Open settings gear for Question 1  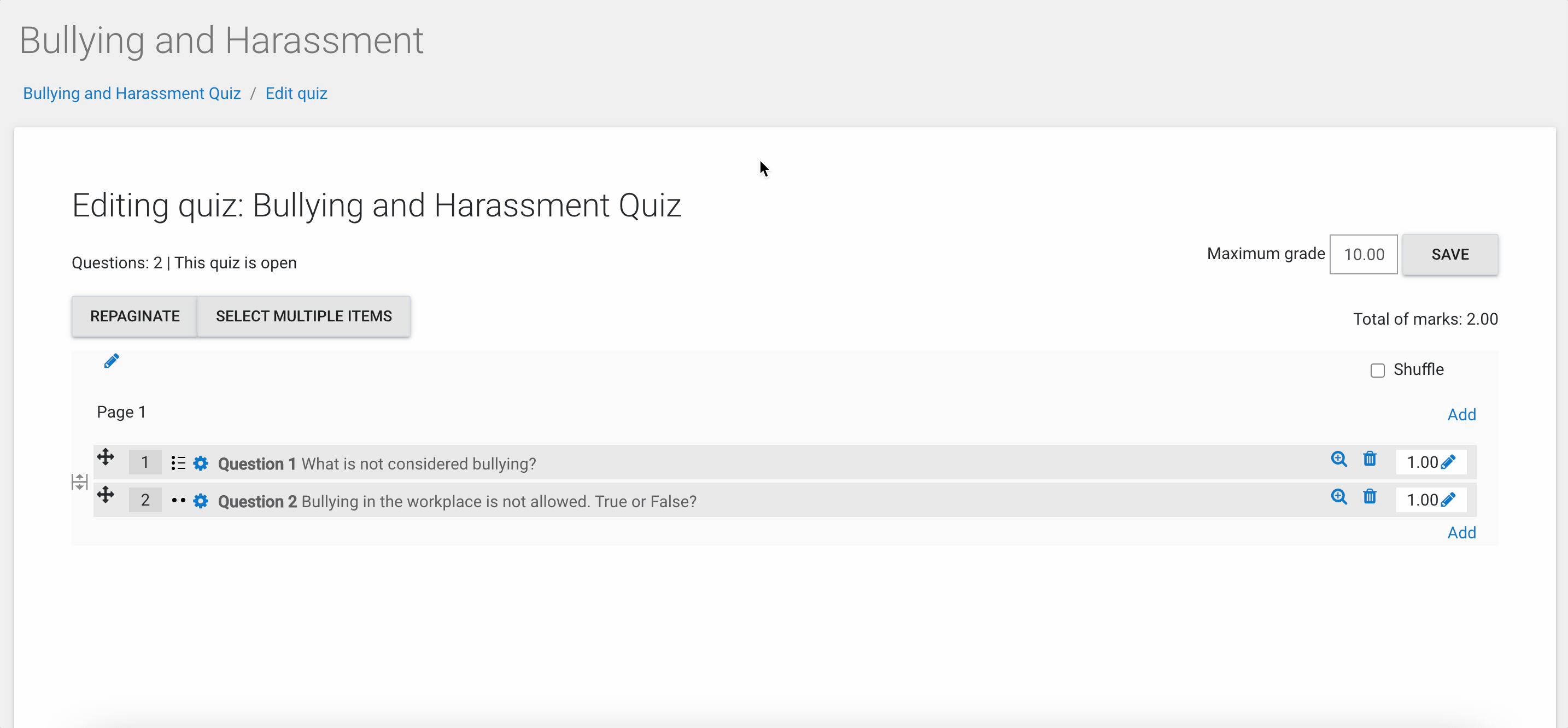pyautogui.click(x=200, y=463)
